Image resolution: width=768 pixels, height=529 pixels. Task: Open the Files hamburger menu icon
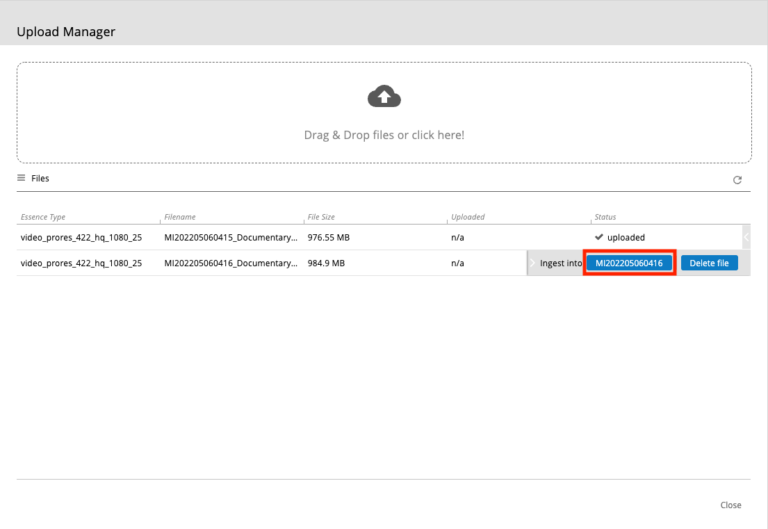(x=21, y=178)
